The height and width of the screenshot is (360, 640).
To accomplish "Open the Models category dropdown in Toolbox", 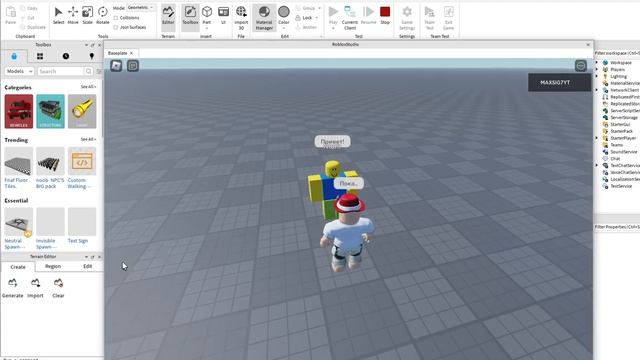I will tap(19, 71).
